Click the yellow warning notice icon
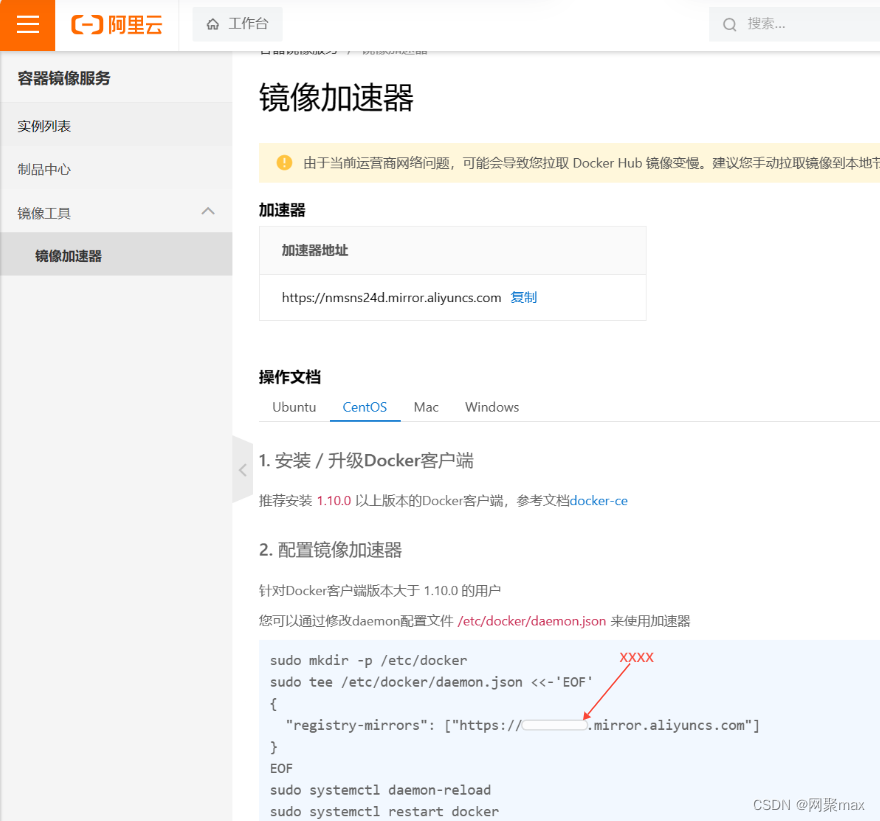880x821 pixels. coord(285,163)
